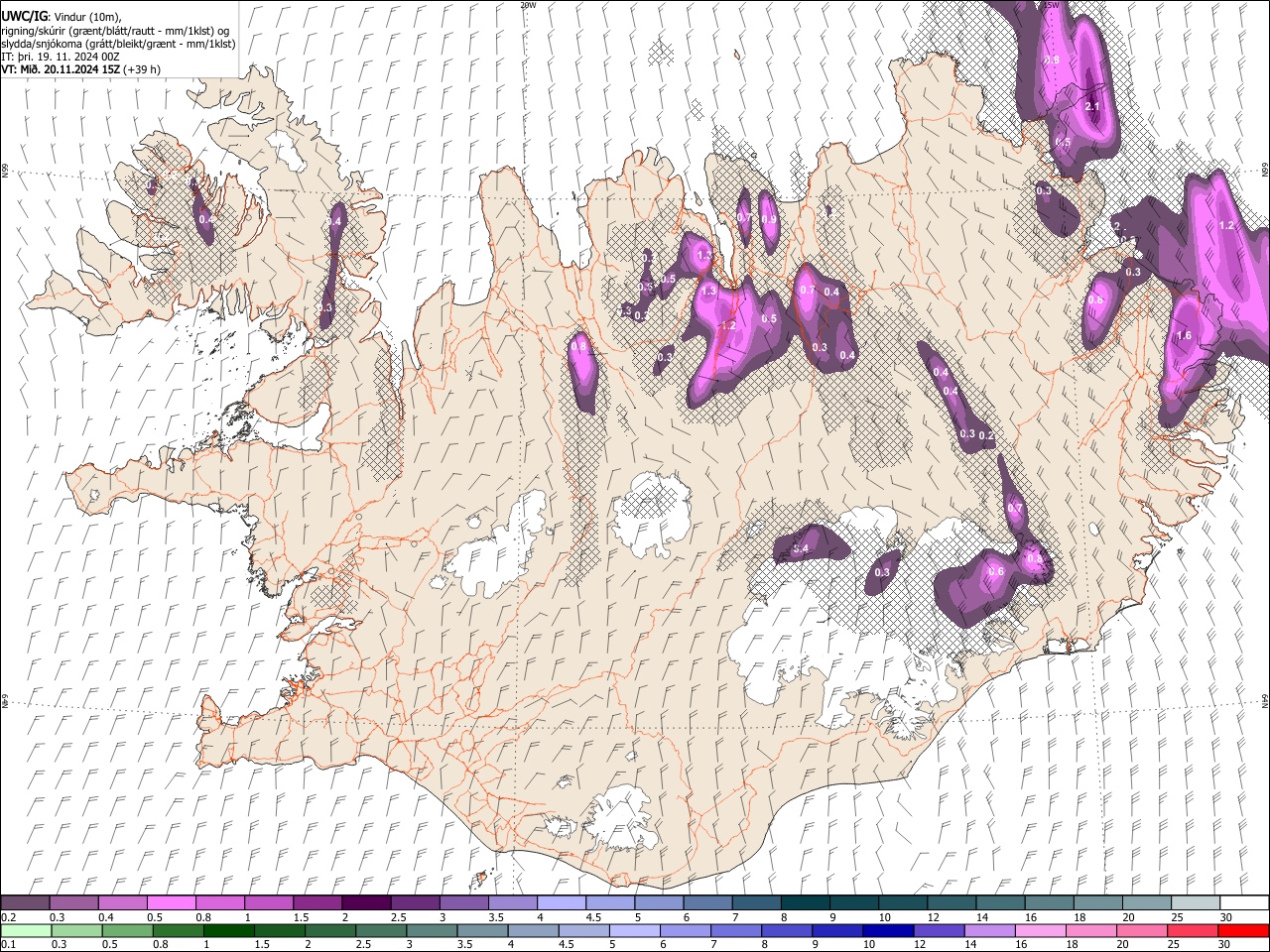The image size is (1270, 952).
Task: Pick the bright pink snow swatch for 0.5–0.8
Action: pos(171,903)
